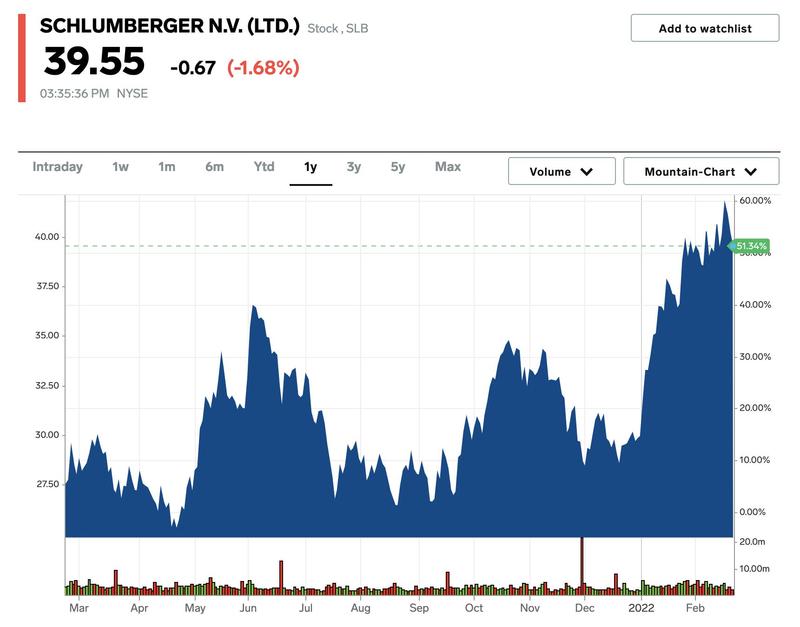Image resolution: width=800 pixels, height=627 pixels.
Task: Click the 2022 label on the x-axis
Action: coord(641,608)
